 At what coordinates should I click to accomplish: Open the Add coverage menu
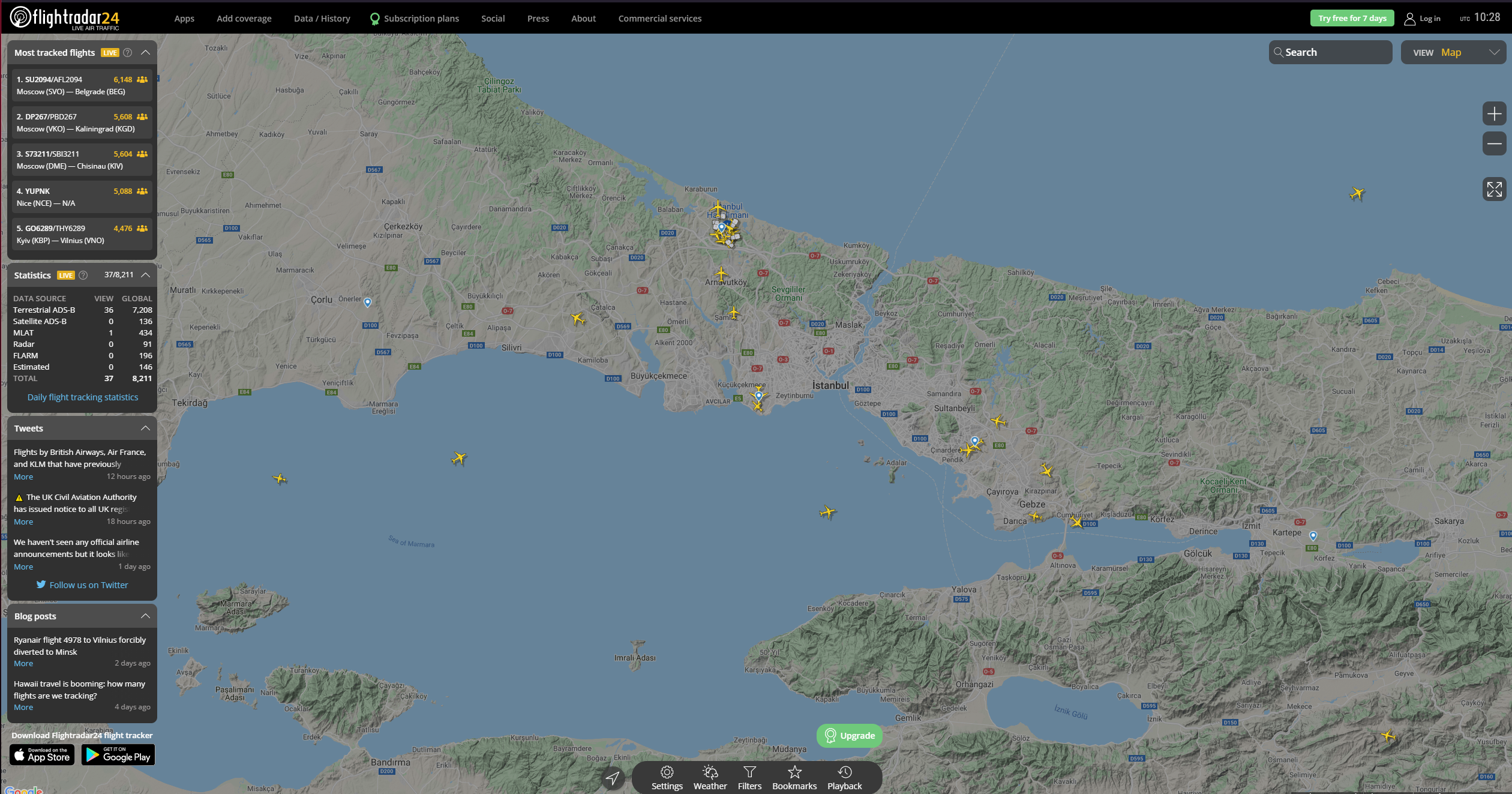coord(244,19)
